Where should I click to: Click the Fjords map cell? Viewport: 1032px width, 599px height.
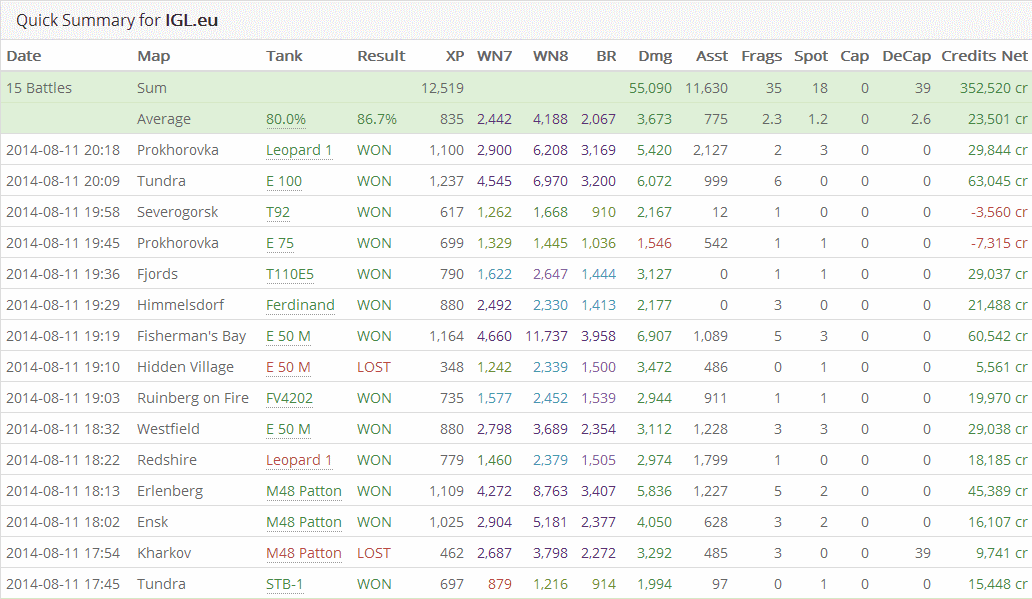[157, 274]
